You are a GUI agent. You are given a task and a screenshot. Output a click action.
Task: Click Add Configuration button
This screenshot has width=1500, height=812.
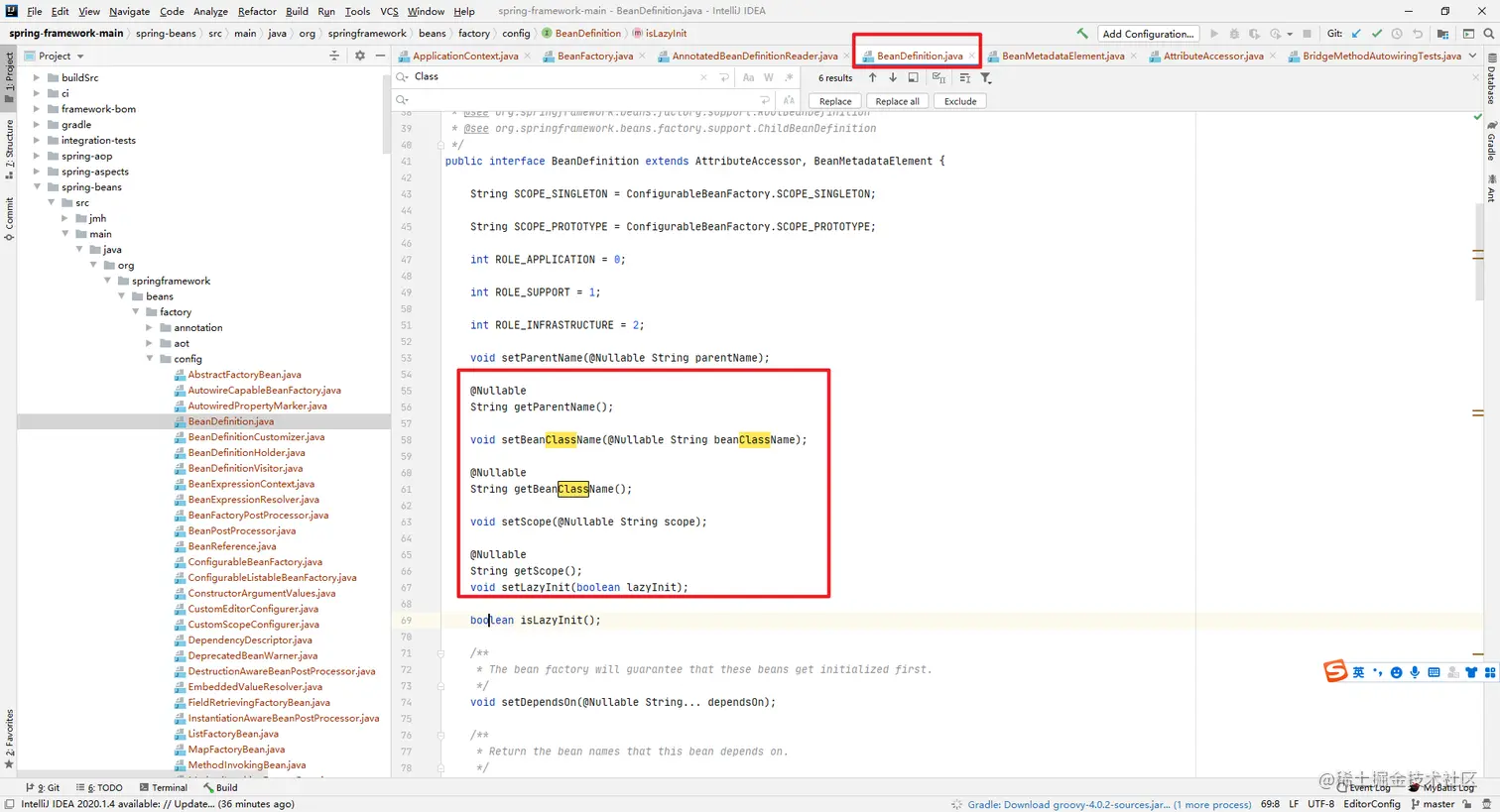[x=1148, y=33]
